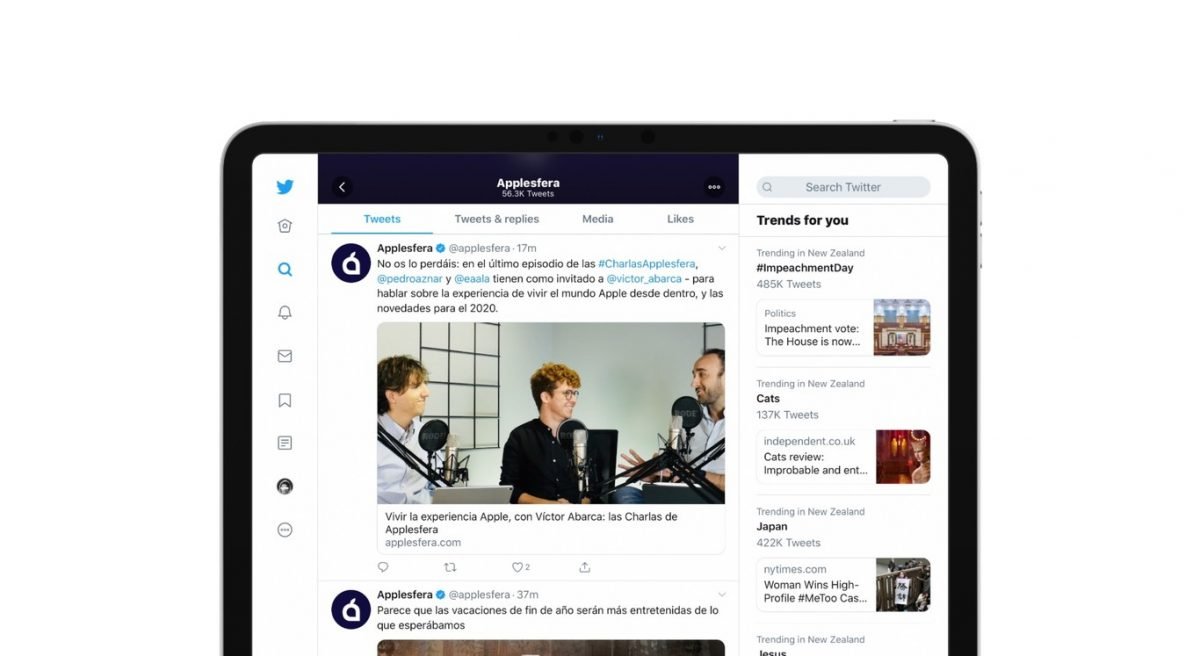This screenshot has width=1200, height=656.
Task: Open the #CharlasApplesfera hashtag
Action: (646, 263)
